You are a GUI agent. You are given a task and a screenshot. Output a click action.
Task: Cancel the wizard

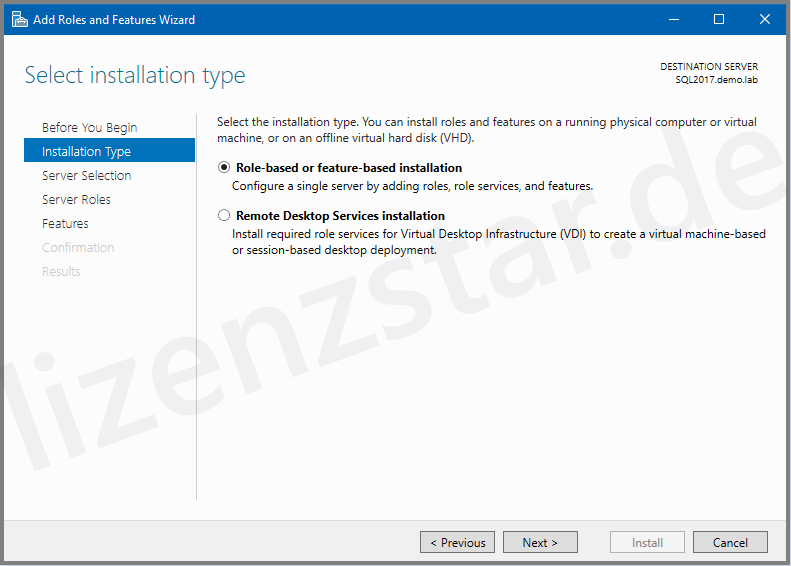(x=730, y=542)
